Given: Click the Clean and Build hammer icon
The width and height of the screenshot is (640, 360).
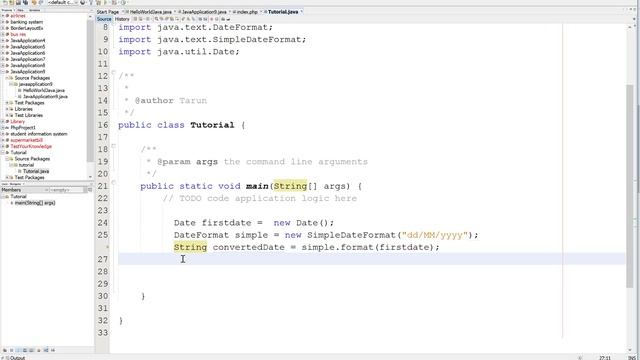Looking at the screenshot, I should pos(98,2).
